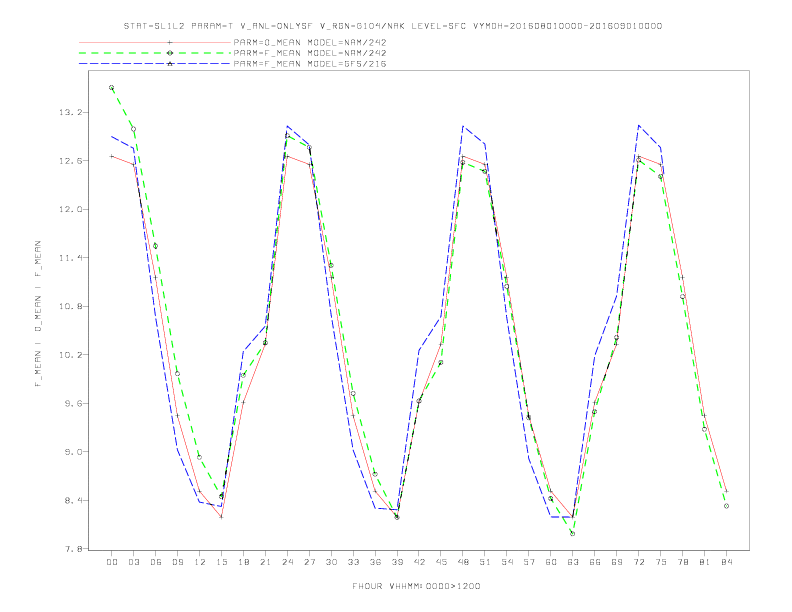Click x-axis tick label 72

coord(639,562)
